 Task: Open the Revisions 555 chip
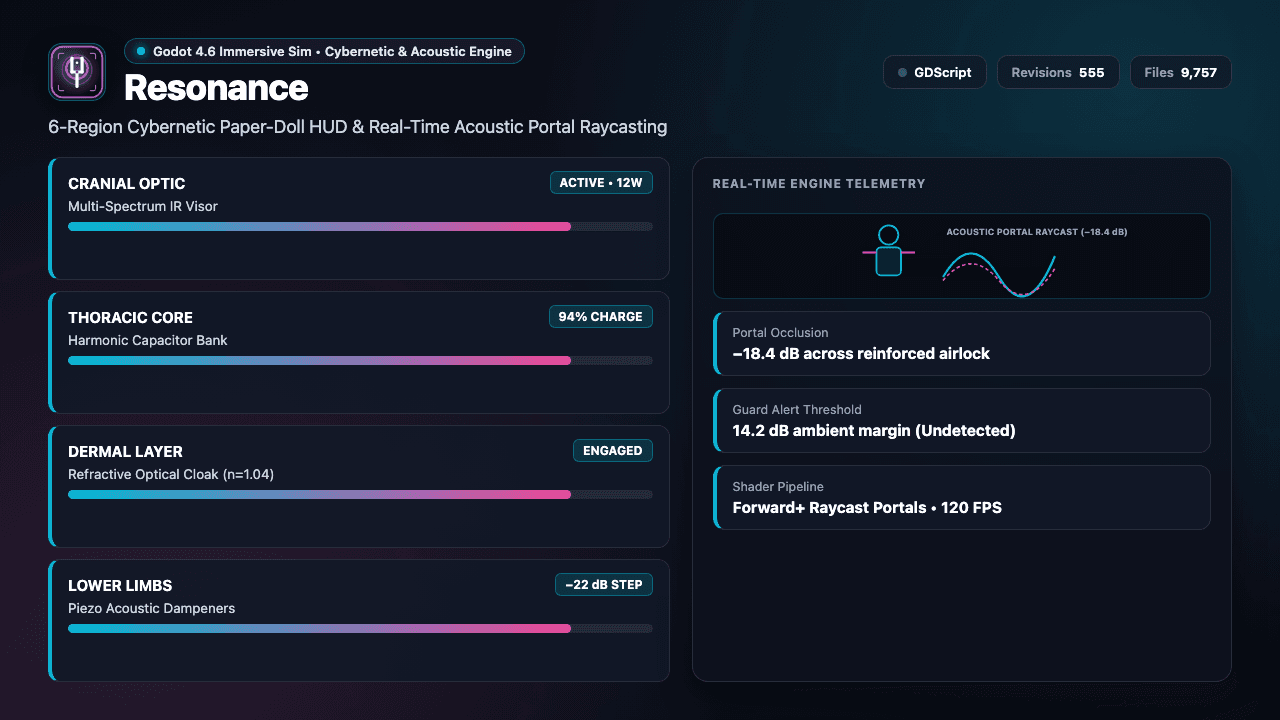1058,73
